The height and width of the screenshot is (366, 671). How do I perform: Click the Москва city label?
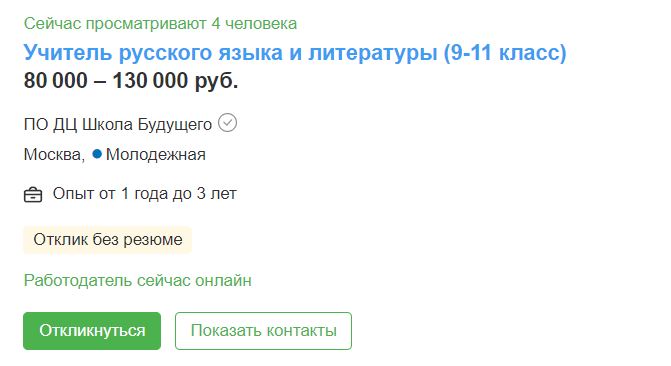(x=54, y=155)
